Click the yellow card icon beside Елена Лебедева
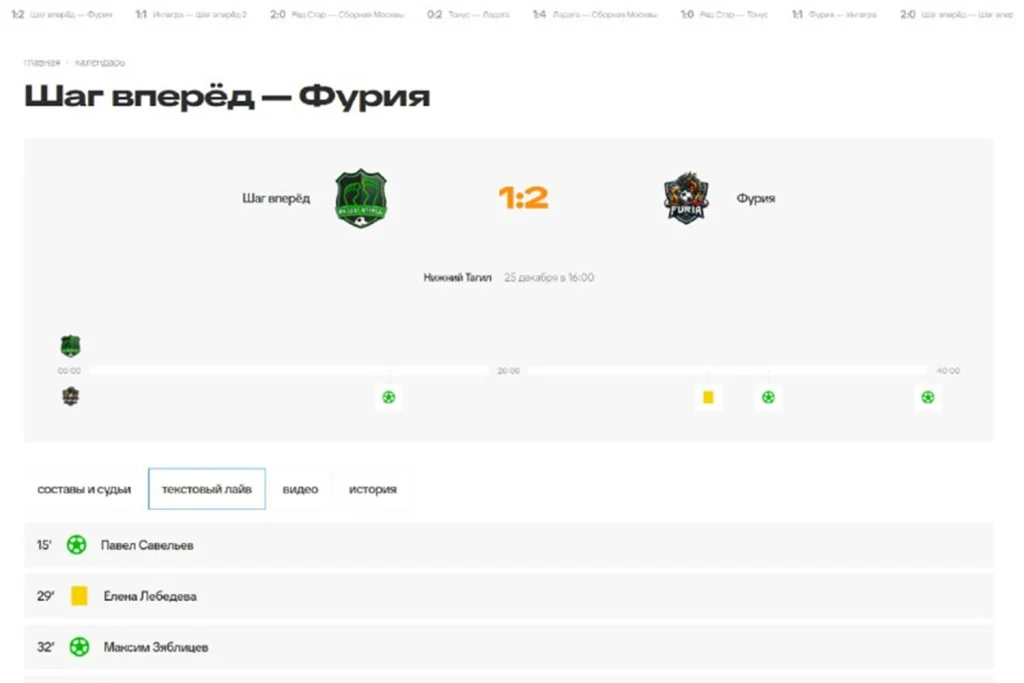 pos(79,596)
